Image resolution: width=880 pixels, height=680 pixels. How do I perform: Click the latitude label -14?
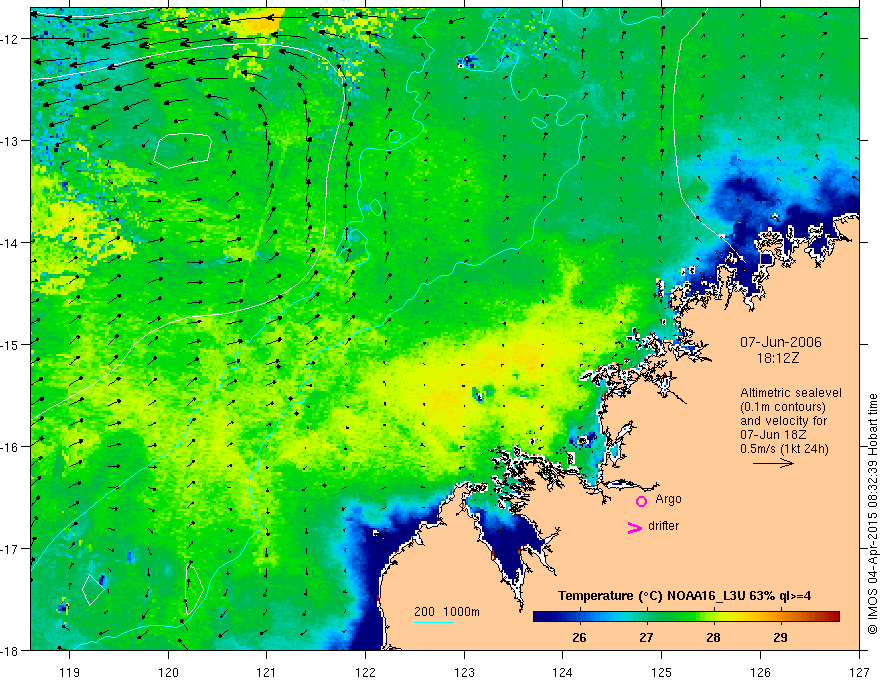[10, 243]
